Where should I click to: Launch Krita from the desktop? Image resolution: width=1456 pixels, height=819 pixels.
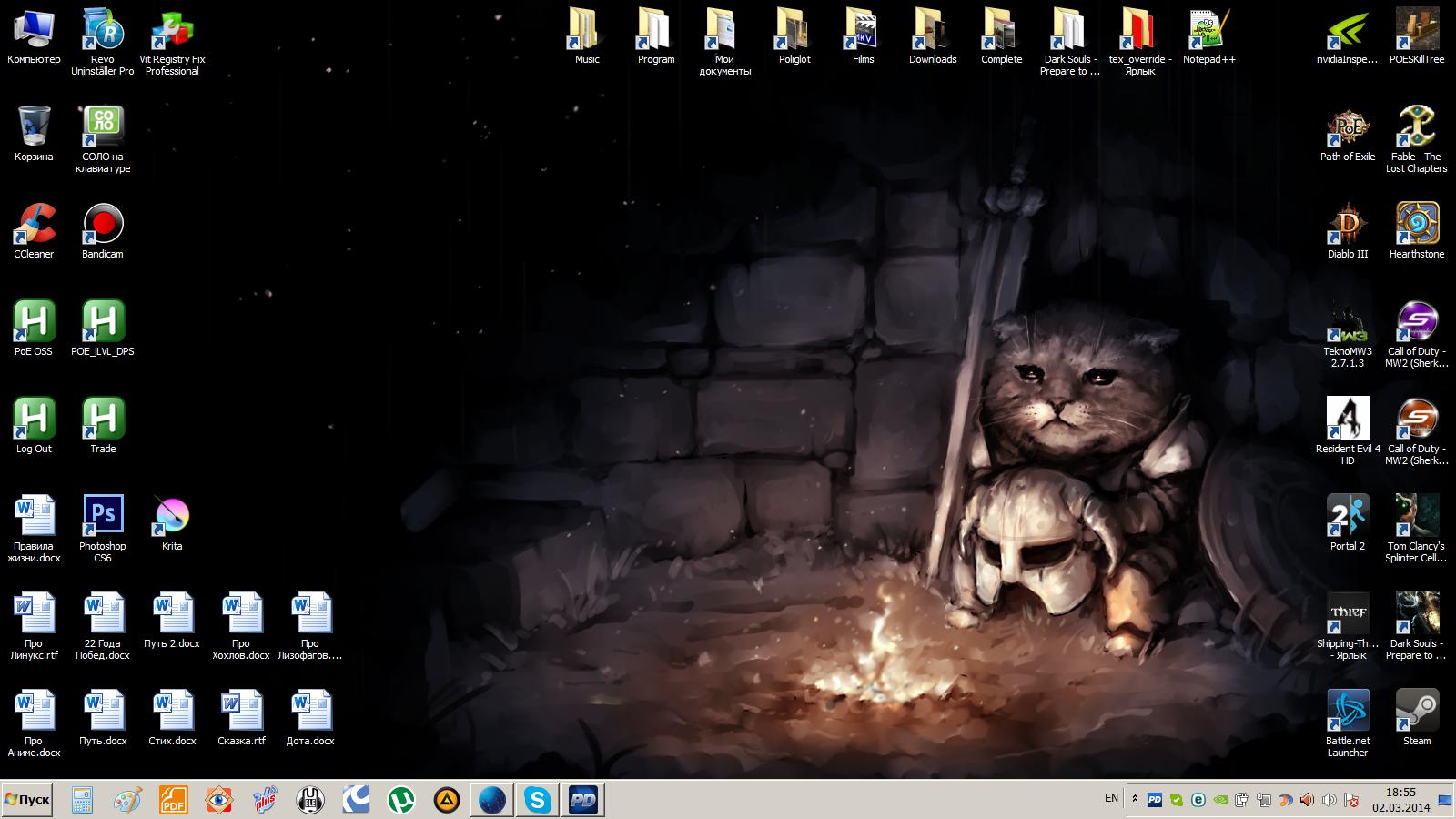tap(172, 516)
